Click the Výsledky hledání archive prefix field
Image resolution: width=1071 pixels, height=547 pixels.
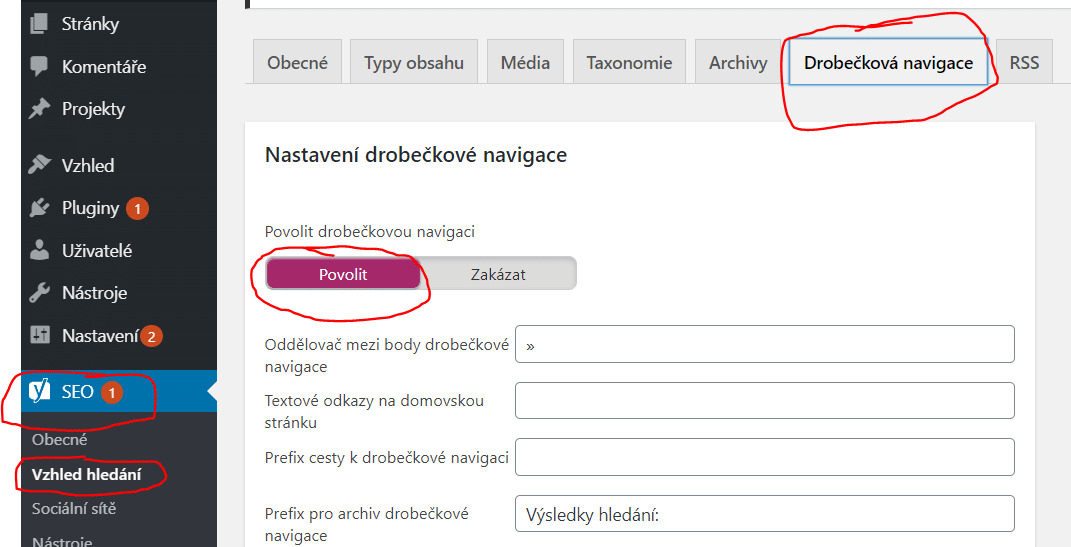click(764, 514)
